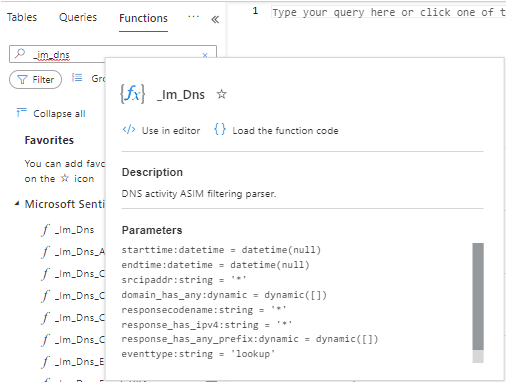Click Use in editor link

tap(171, 131)
